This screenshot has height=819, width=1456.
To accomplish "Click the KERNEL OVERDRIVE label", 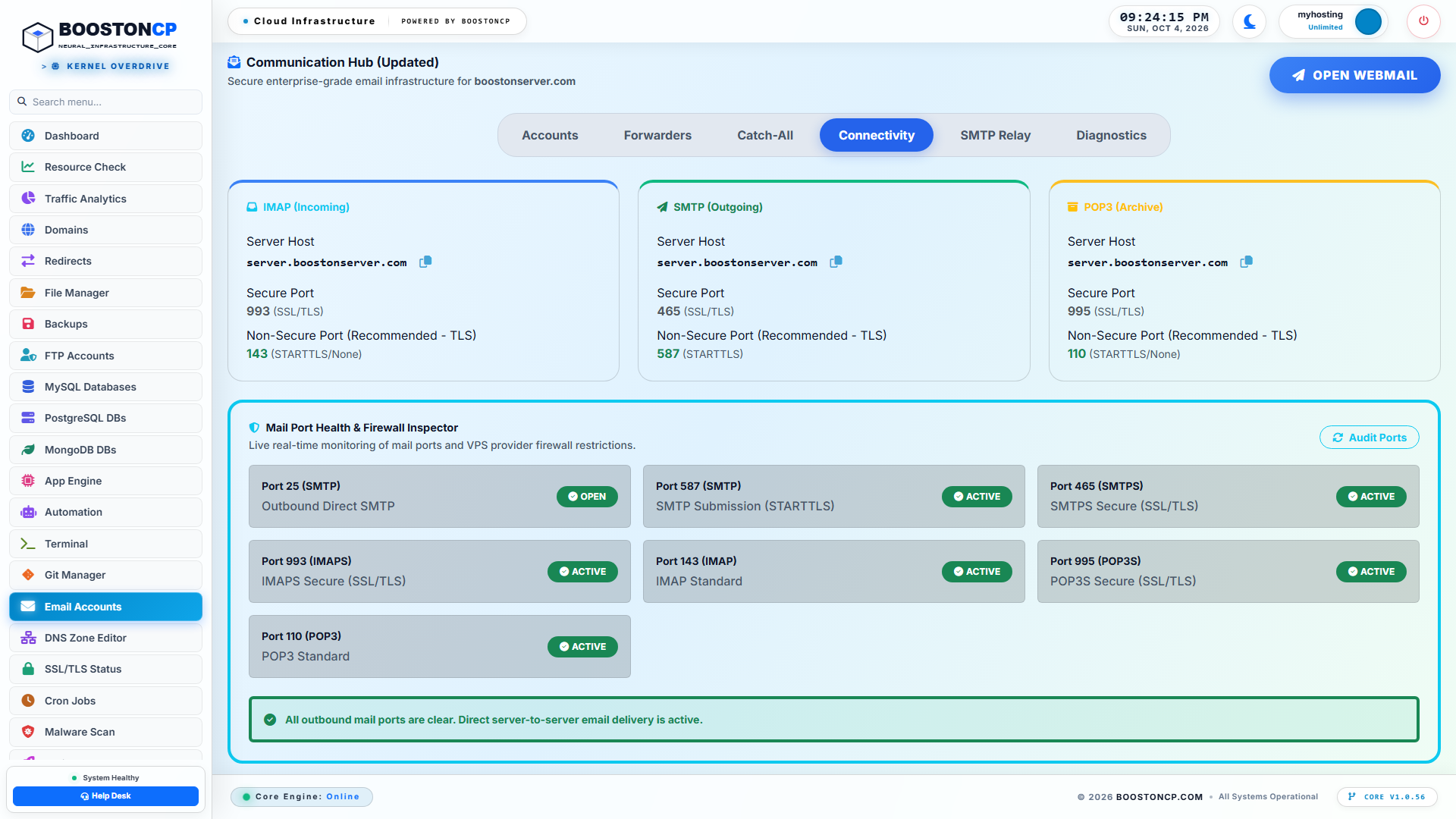I will (118, 66).
